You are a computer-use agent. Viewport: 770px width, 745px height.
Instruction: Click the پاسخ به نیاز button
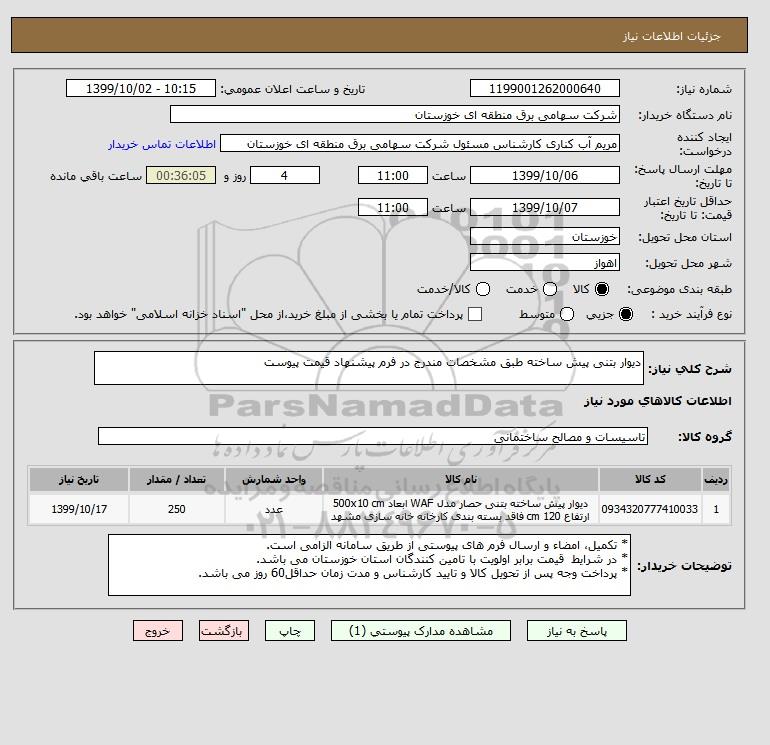[x=577, y=631]
